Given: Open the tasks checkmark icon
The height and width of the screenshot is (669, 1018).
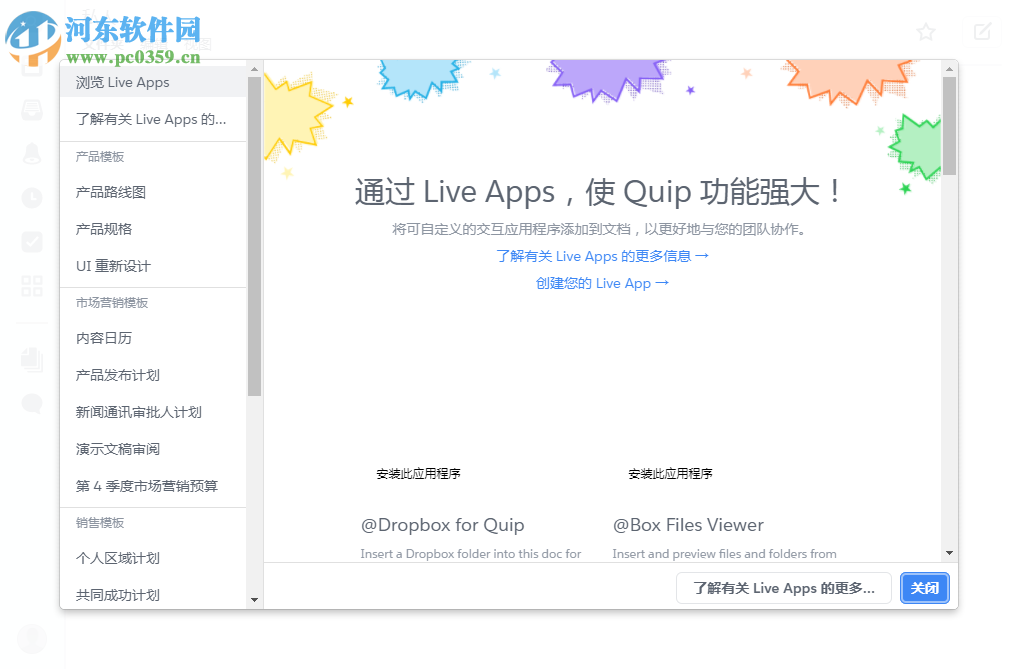Looking at the screenshot, I should click(31, 241).
